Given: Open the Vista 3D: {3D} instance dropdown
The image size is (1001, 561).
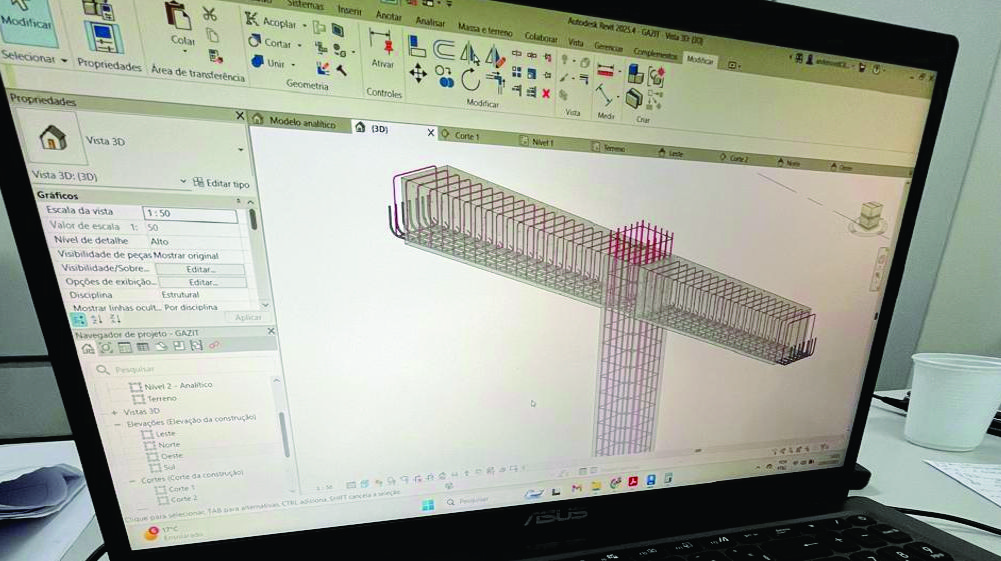Looking at the screenshot, I should pyautogui.click(x=183, y=181).
